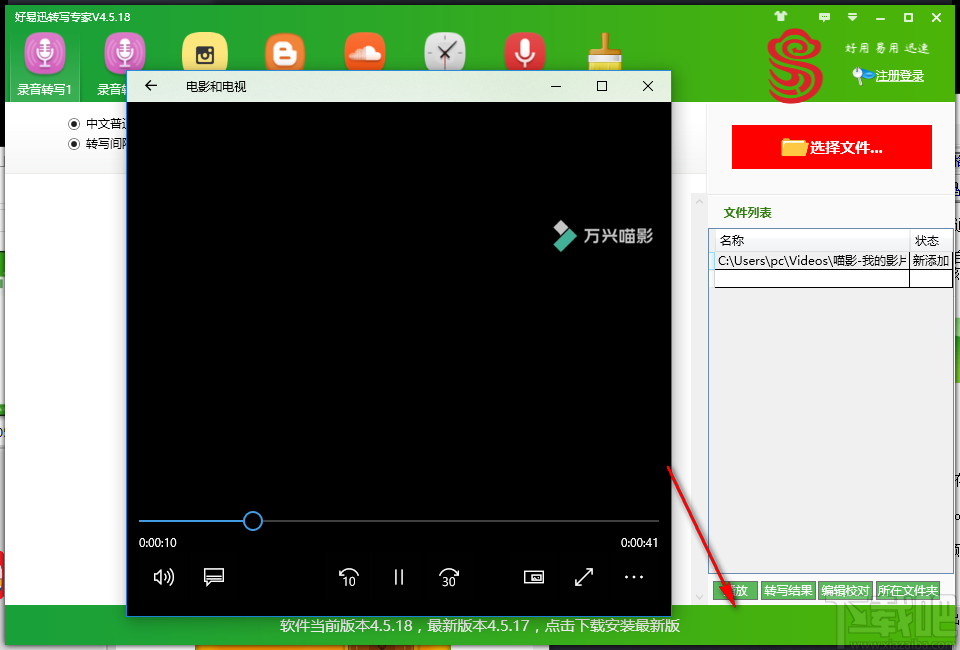Click the red 选择文件 button
Screen dimensions: 960x650
pos(831,147)
